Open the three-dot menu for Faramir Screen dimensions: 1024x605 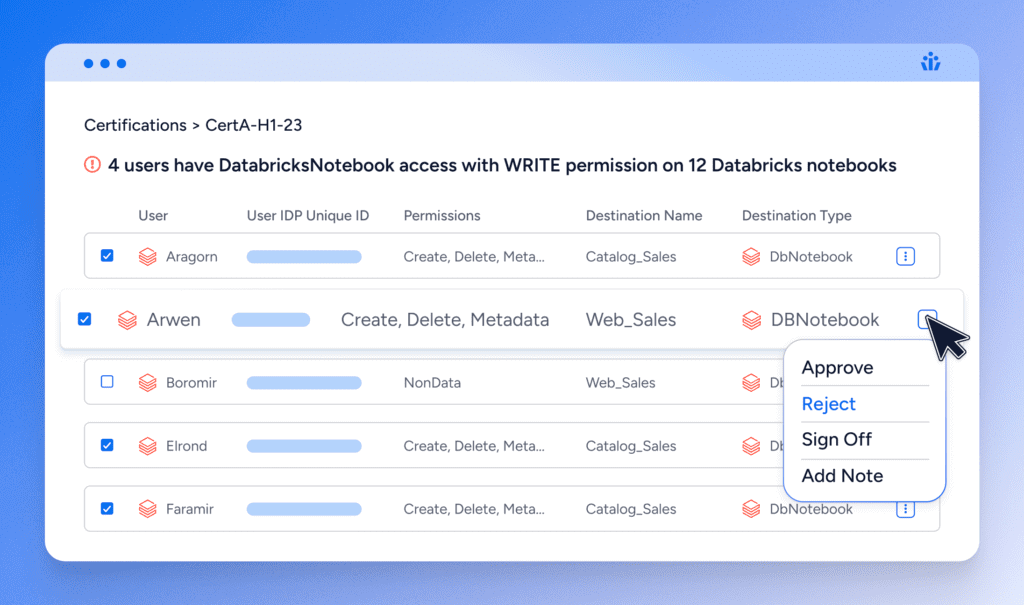tap(905, 509)
